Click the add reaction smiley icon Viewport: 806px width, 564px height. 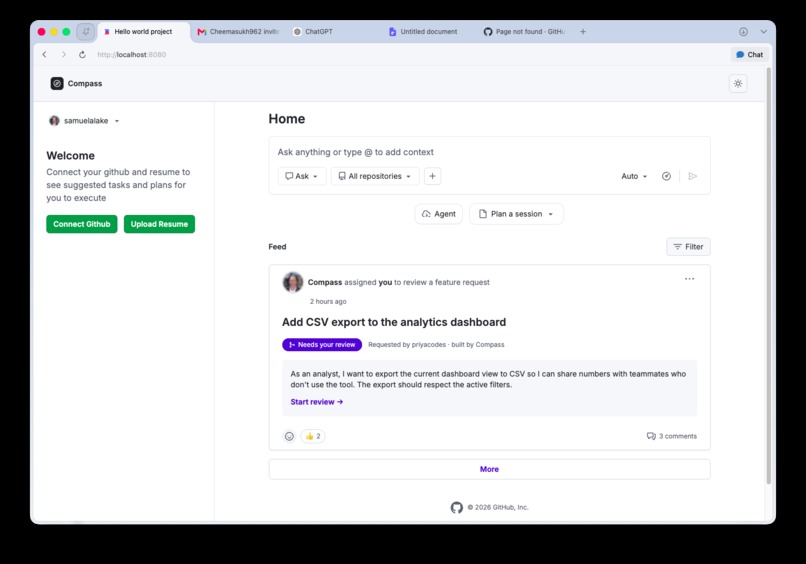pyautogui.click(x=289, y=436)
